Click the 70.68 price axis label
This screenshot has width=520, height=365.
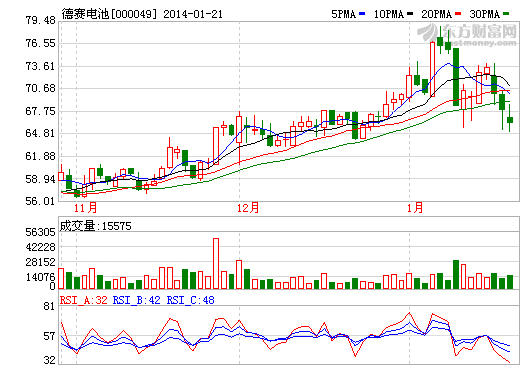(x=40, y=88)
